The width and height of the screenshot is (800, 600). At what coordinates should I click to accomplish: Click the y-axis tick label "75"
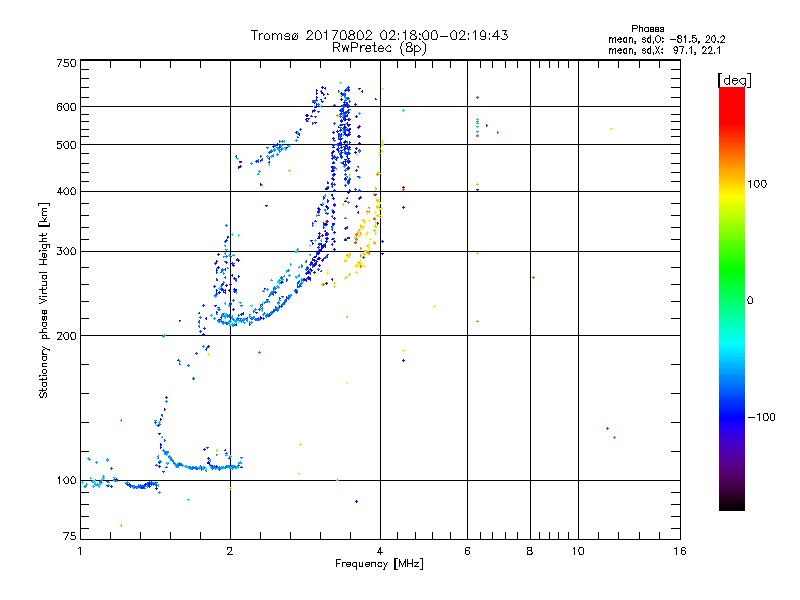pyautogui.click(x=69, y=536)
